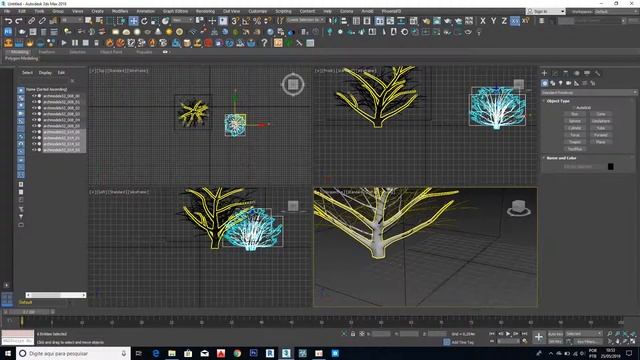Select the Lights category icon in Create panel
The image size is (640, 360).
click(x=560, y=83)
